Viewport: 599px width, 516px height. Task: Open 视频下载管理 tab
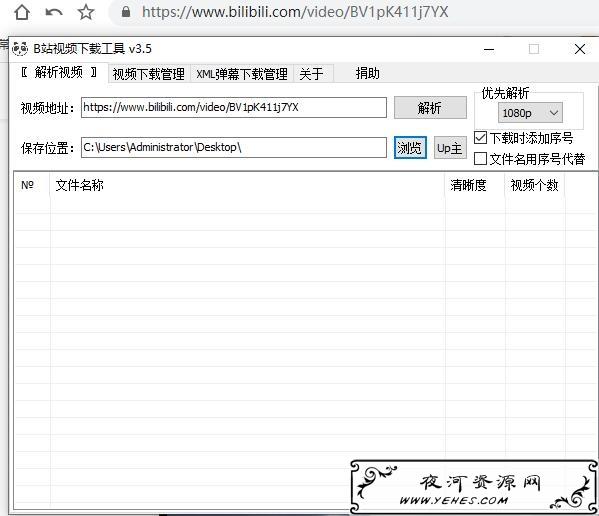point(149,74)
